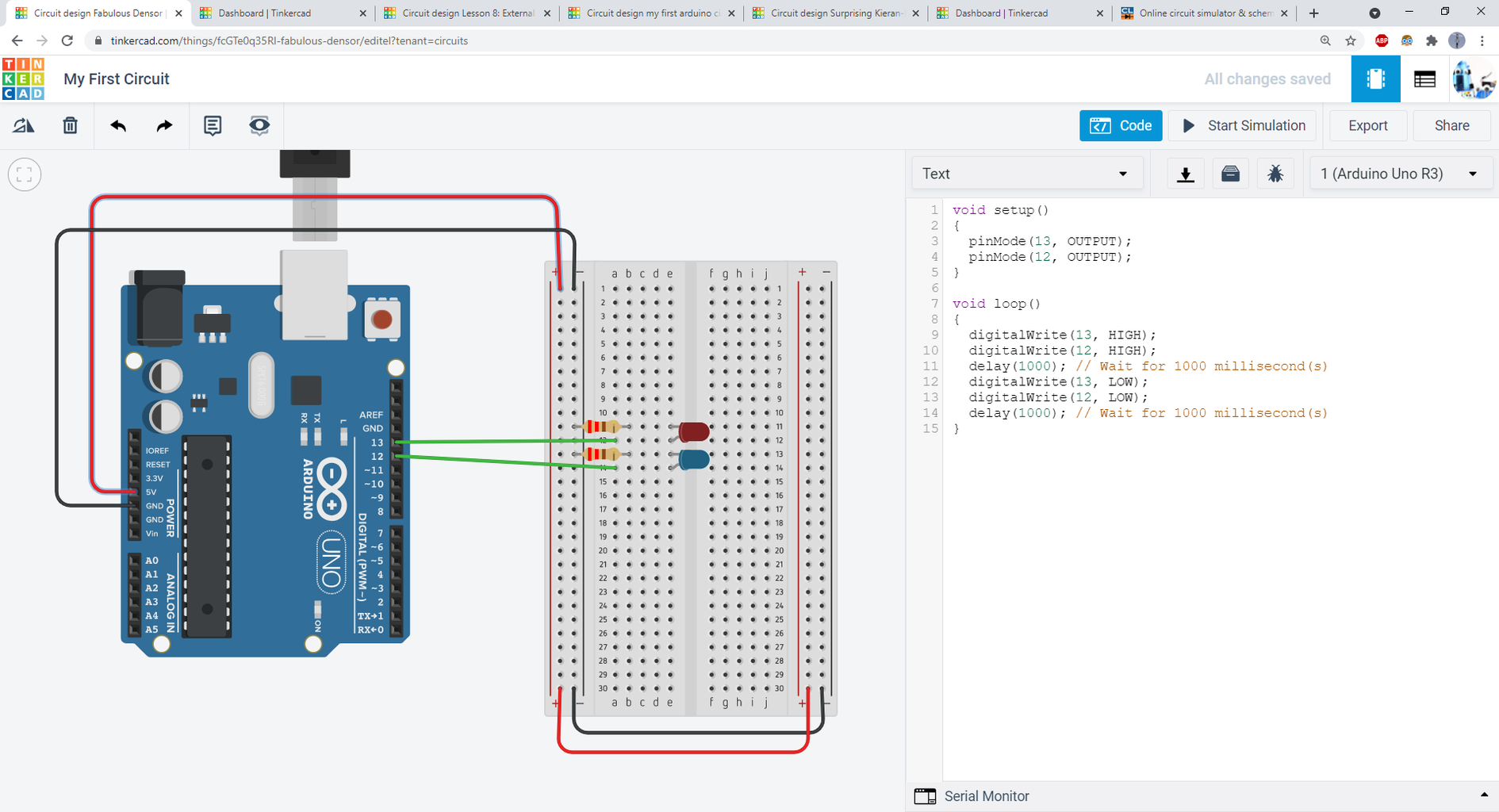The height and width of the screenshot is (812, 1499).
Task: Switch to Circuit design Lesson 8 tab
Action: 466,13
